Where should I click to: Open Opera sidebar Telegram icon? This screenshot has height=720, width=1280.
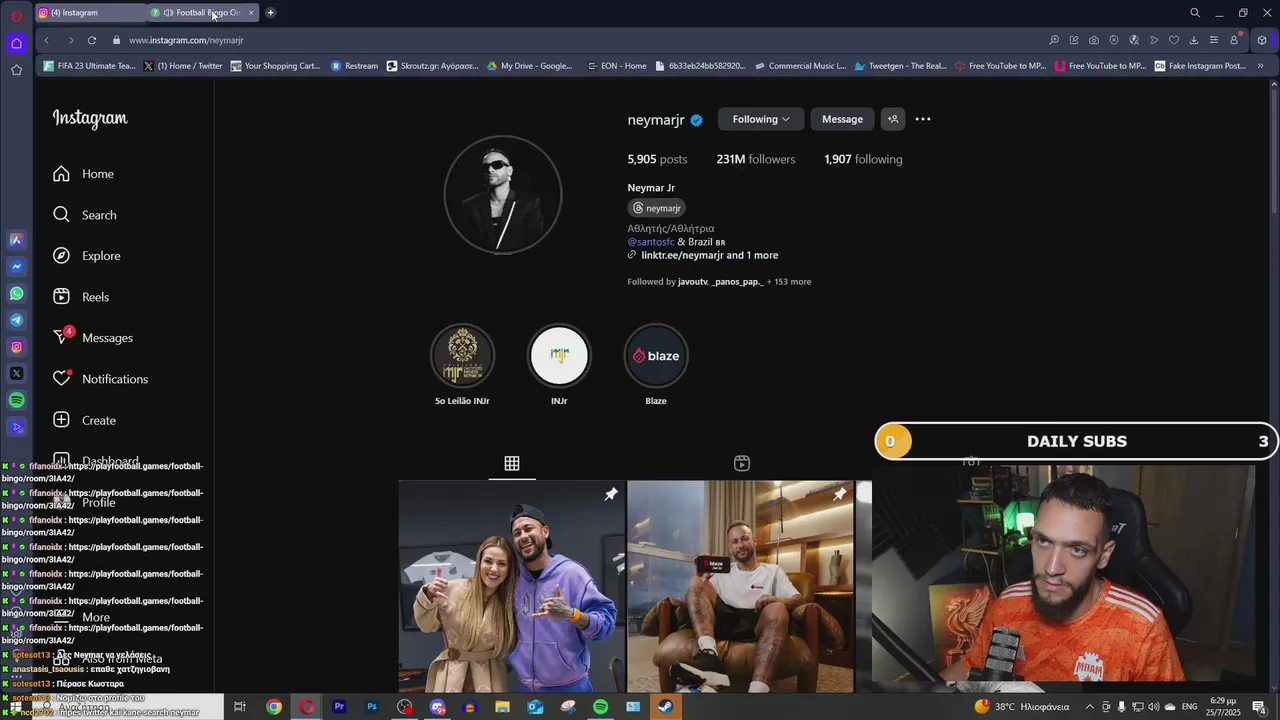point(16,320)
